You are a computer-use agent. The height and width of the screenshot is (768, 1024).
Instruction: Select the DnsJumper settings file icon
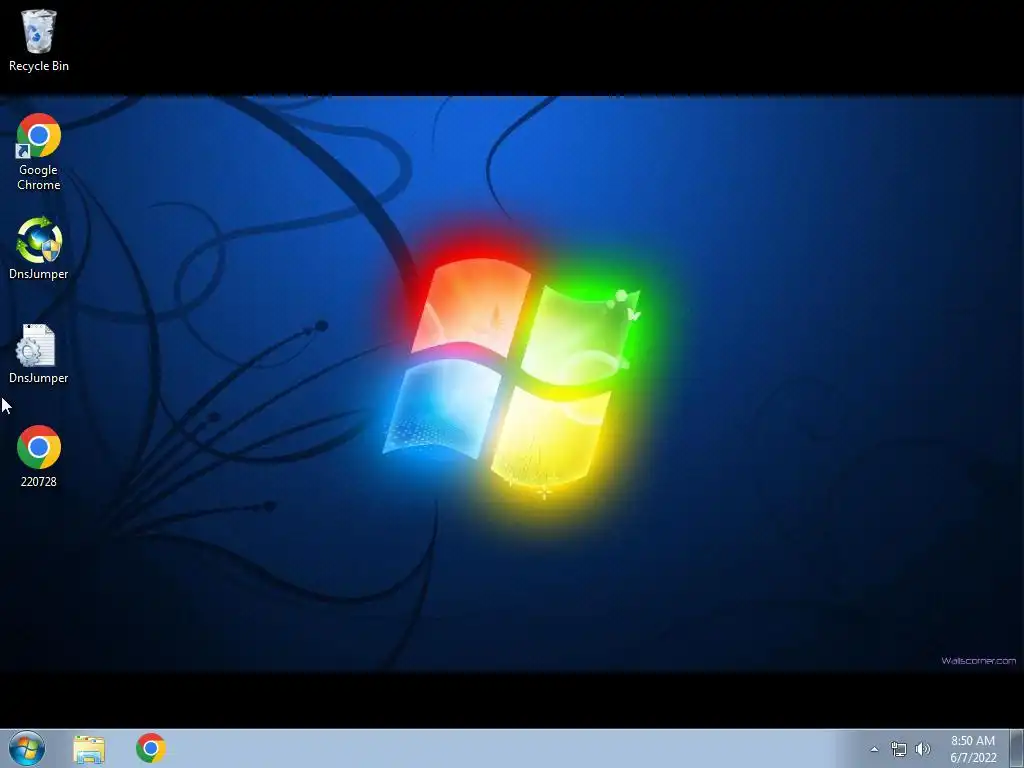39,353
